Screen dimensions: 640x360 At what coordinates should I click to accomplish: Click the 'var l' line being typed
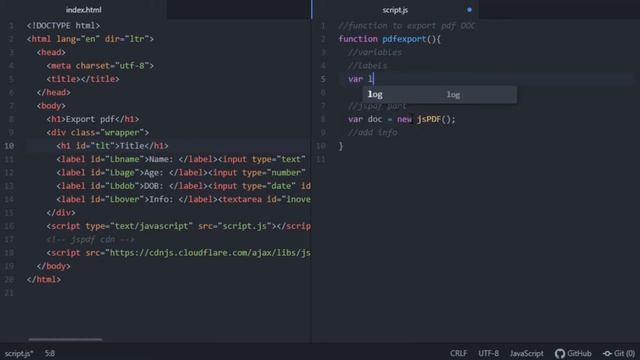point(361,79)
